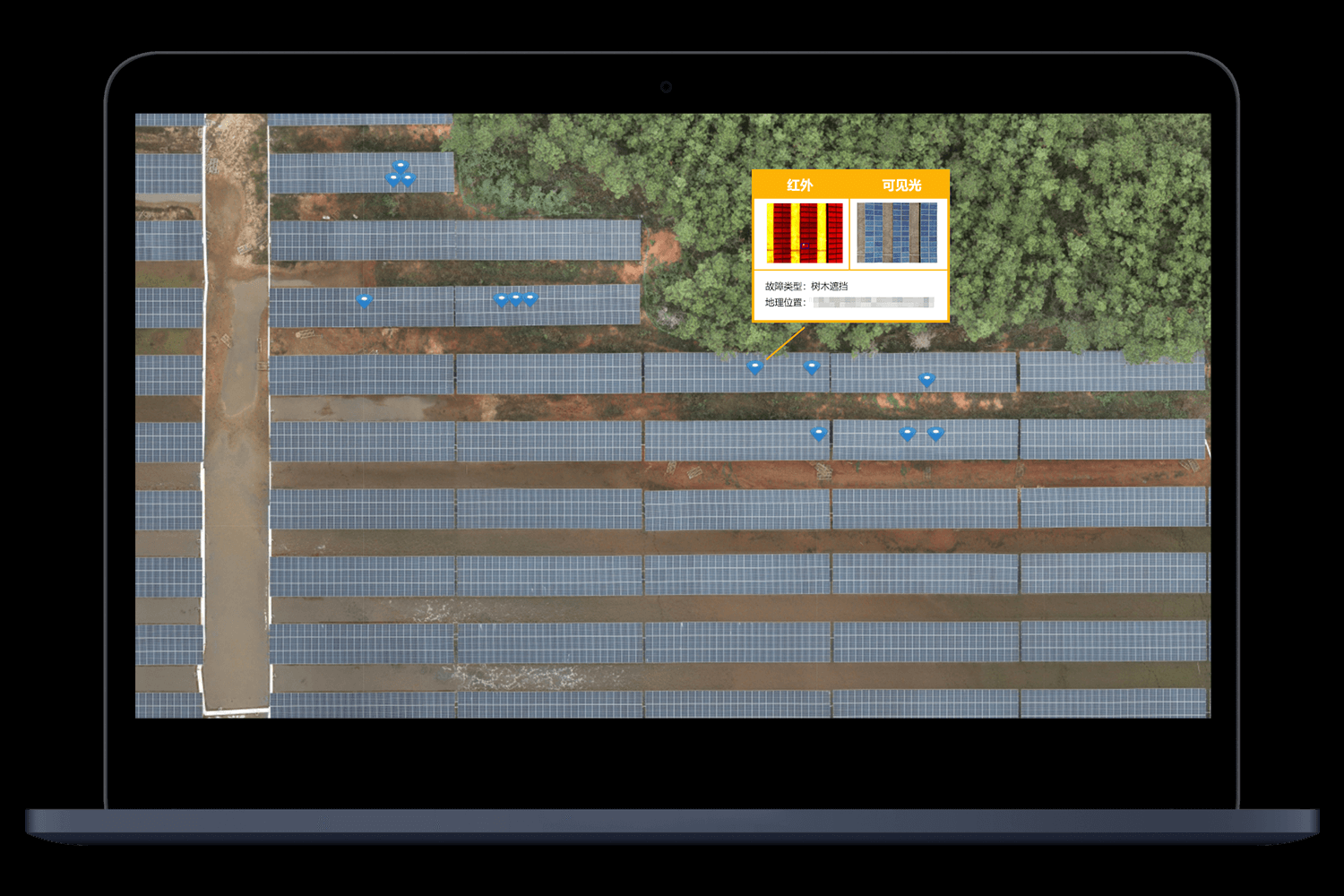
Task: Click the small blue hotspot box in infrared image
Action: click(x=804, y=245)
